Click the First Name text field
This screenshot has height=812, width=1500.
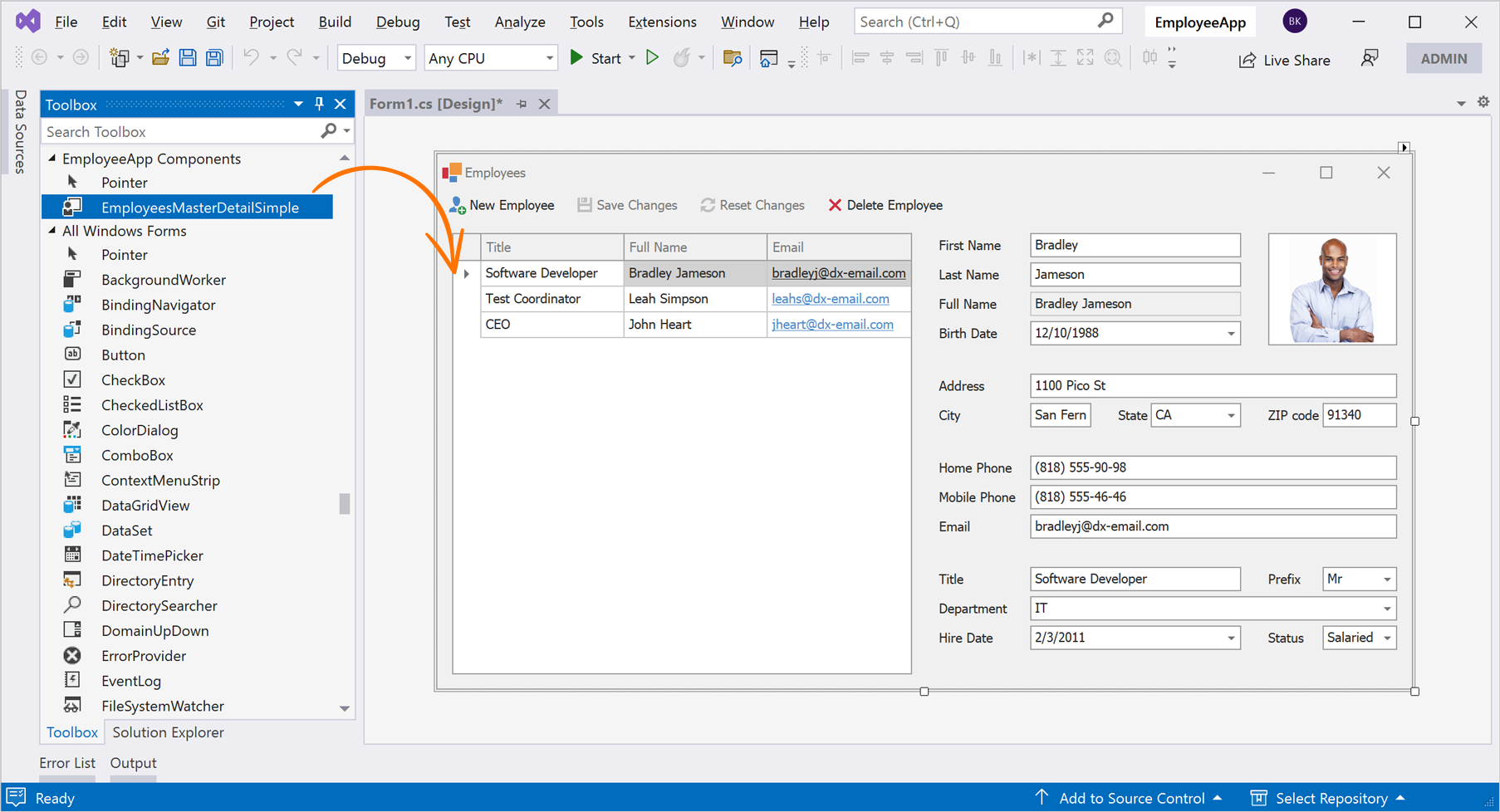1135,245
